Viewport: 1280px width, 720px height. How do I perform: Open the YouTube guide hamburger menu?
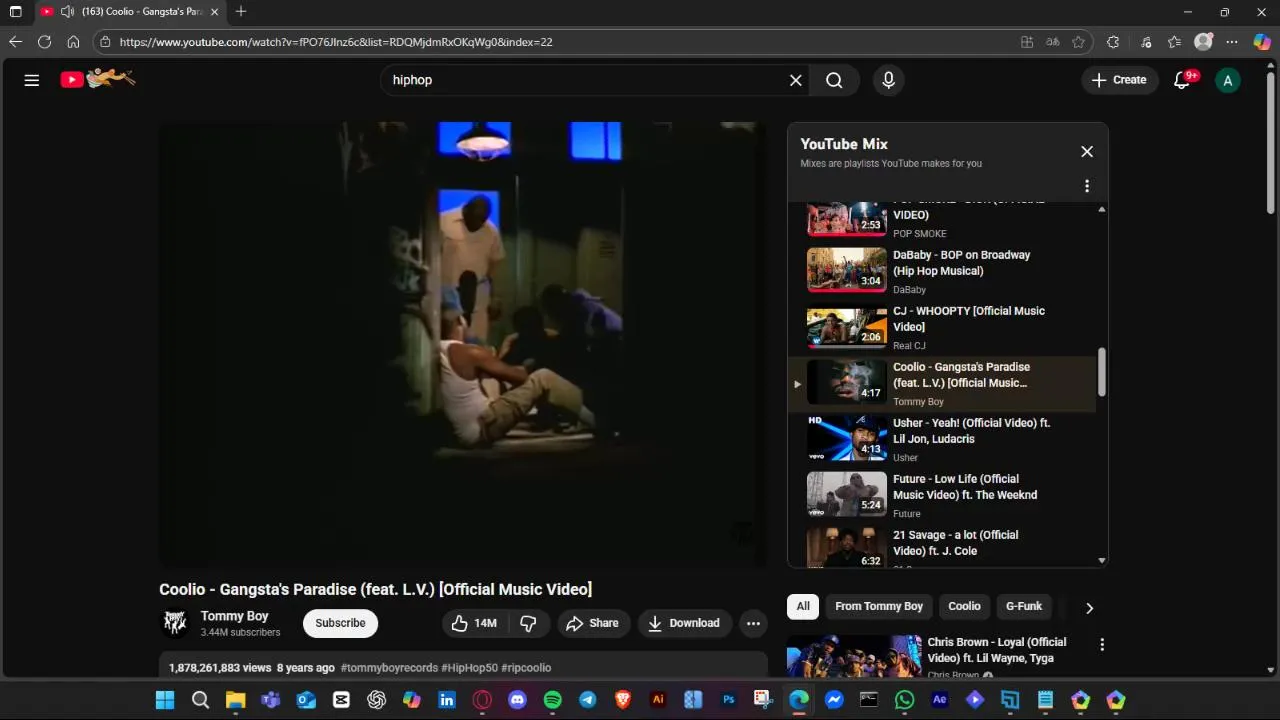(32, 80)
